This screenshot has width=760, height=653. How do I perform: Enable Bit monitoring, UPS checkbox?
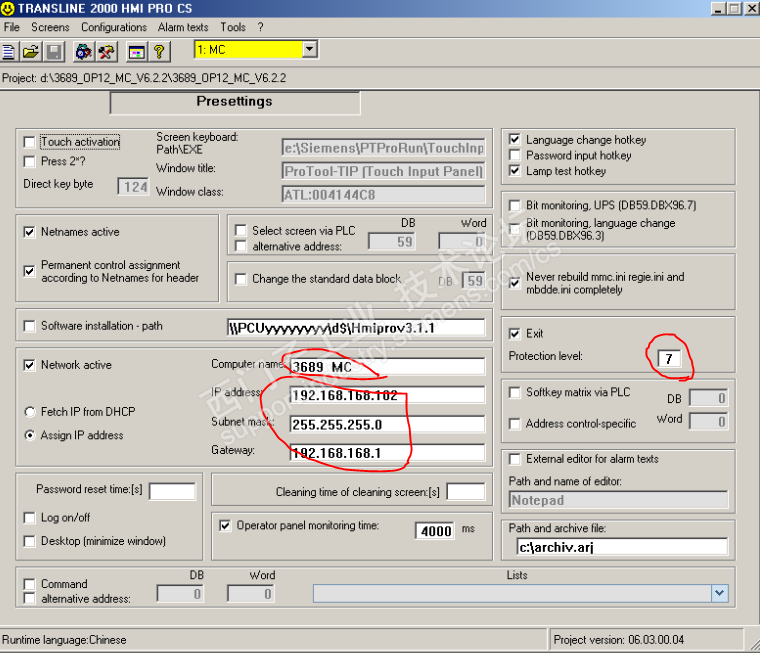click(x=515, y=206)
